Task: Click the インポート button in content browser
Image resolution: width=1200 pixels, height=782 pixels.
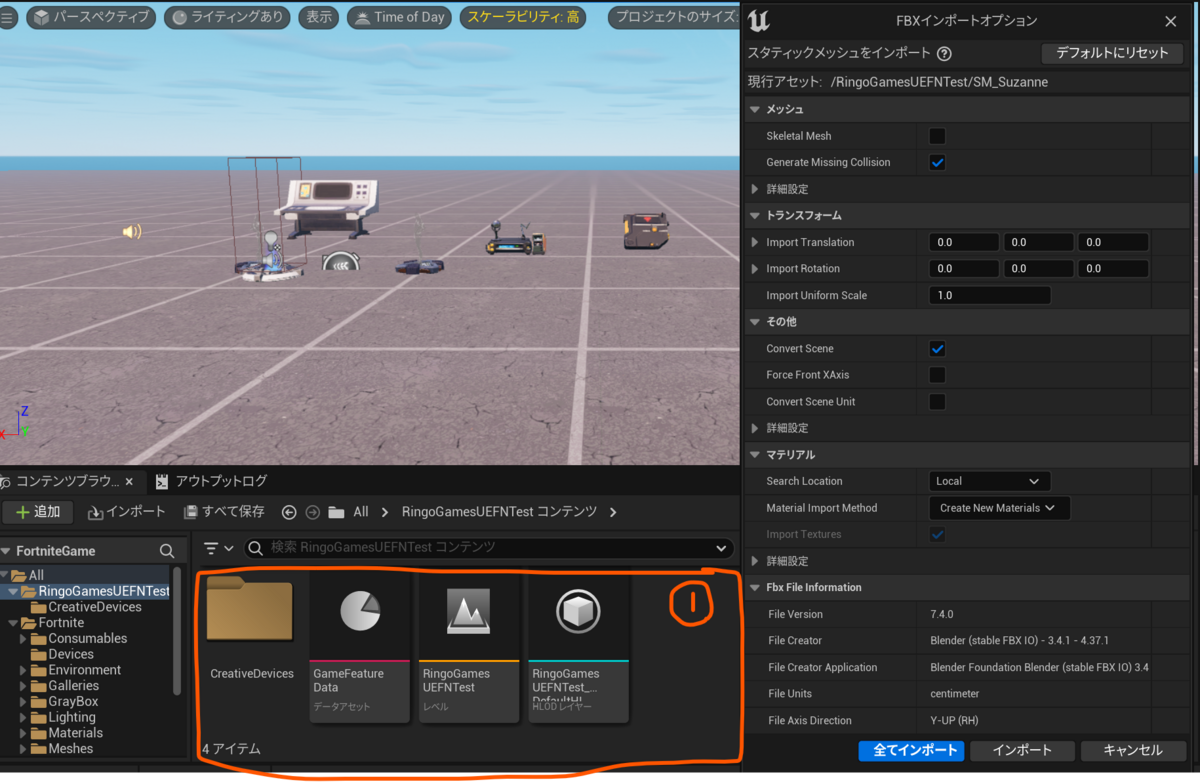Action: click(x=127, y=512)
